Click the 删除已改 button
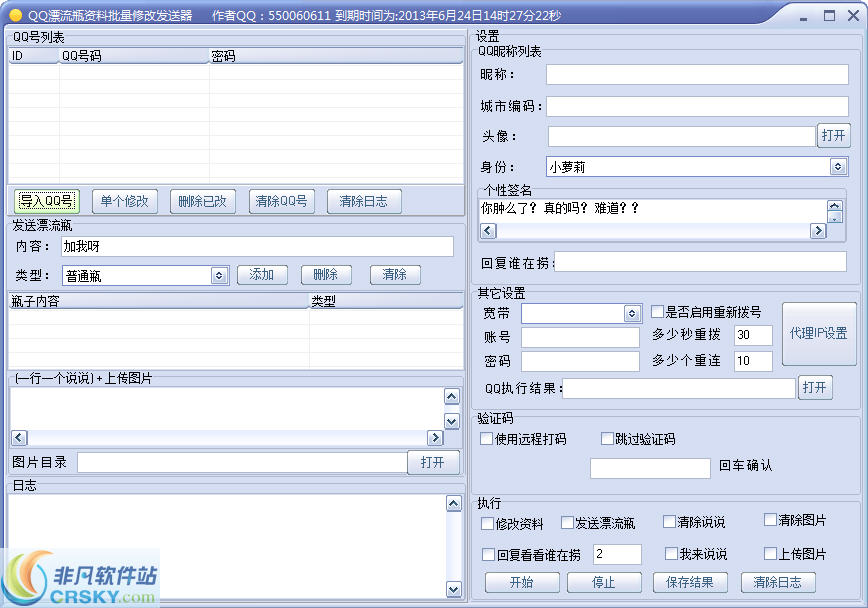The width and height of the screenshot is (868, 608). (x=203, y=201)
